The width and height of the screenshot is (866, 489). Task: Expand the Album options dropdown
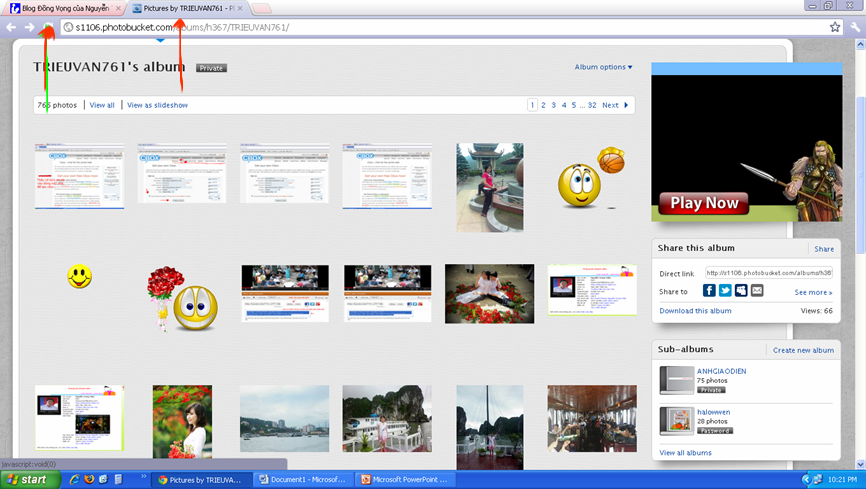click(603, 67)
